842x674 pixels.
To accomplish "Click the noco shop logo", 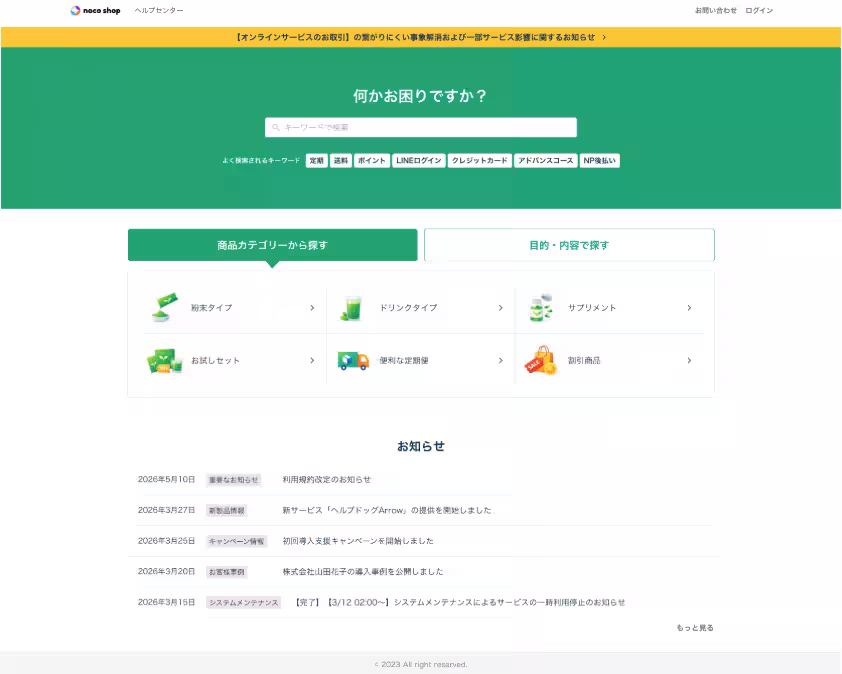I will (95, 10).
